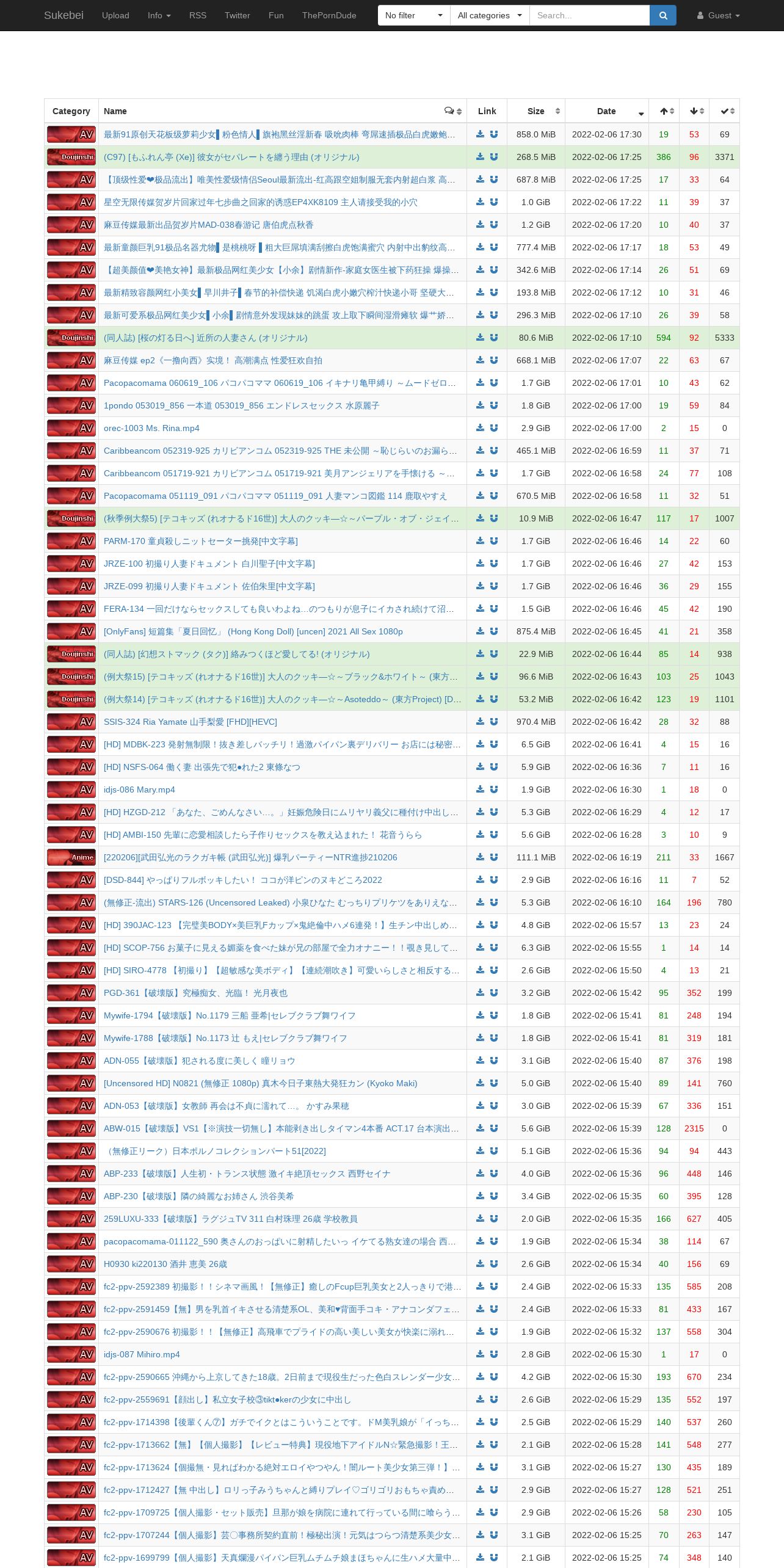
Task: Sort by leechers down-arrow column header
Action: tap(694, 111)
